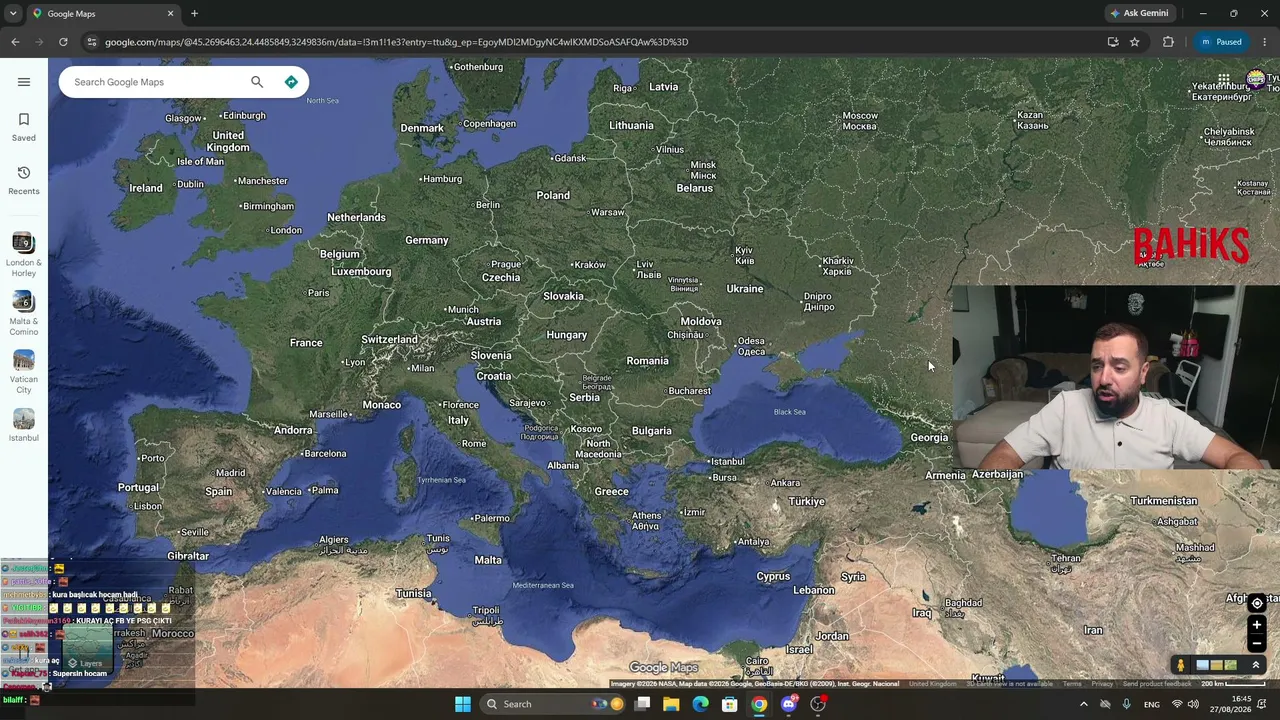This screenshot has height=720, width=1280.
Task: Open the Google Maps hamburger menu
Action: 24,82
